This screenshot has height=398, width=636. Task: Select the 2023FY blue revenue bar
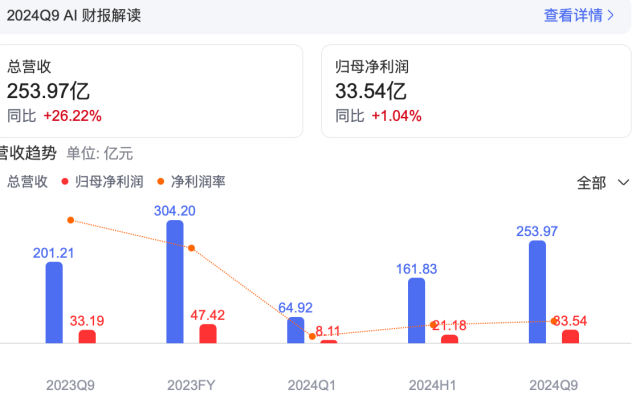point(175,282)
